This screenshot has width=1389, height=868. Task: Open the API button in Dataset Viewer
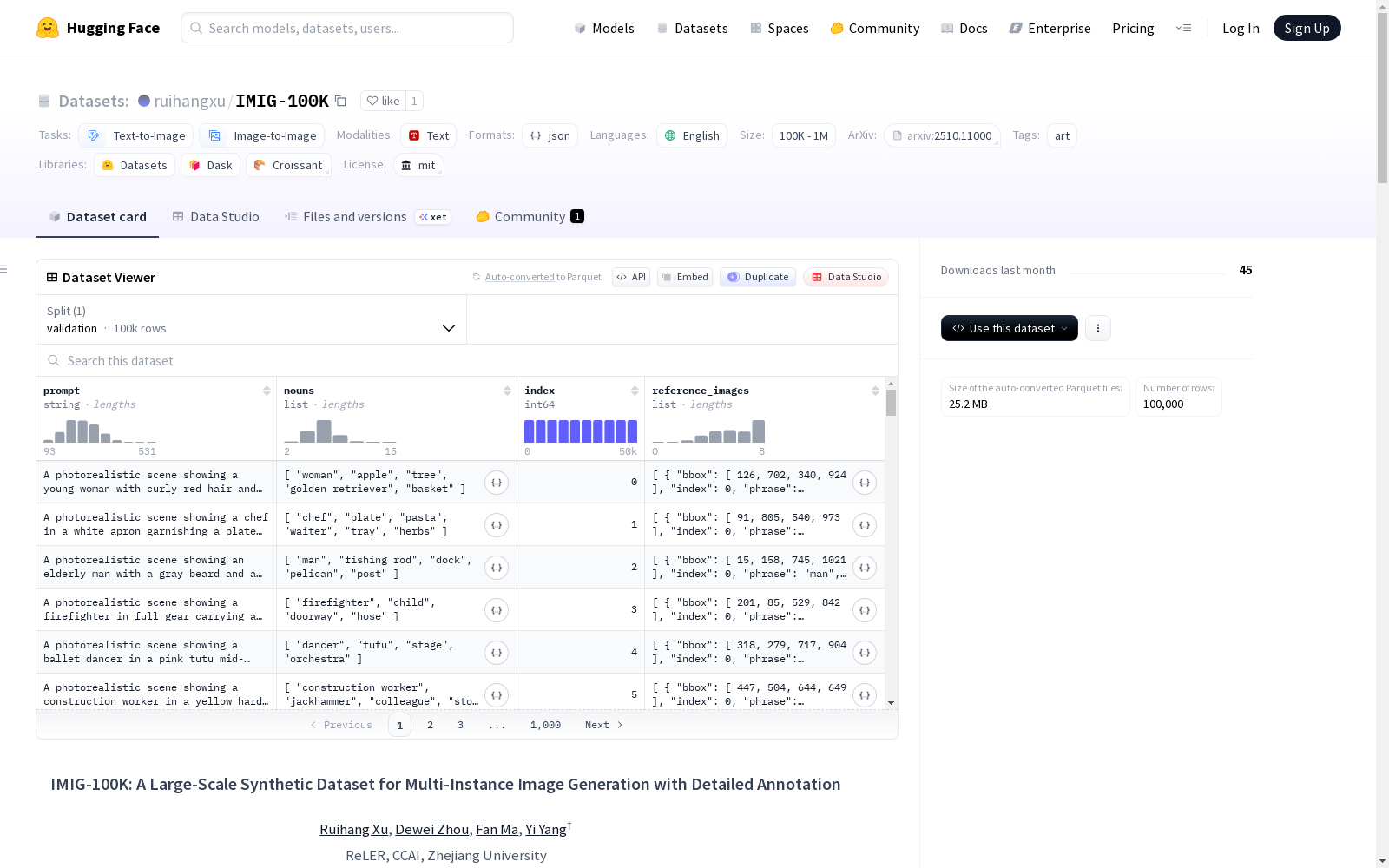tap(631, 277)
